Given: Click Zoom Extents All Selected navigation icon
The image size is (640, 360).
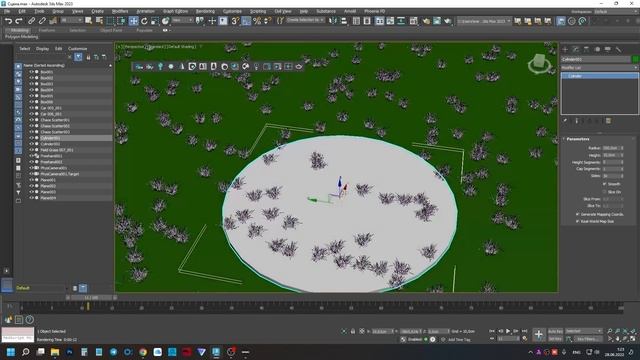Looking at the screenshot, I should pos(633,331).
